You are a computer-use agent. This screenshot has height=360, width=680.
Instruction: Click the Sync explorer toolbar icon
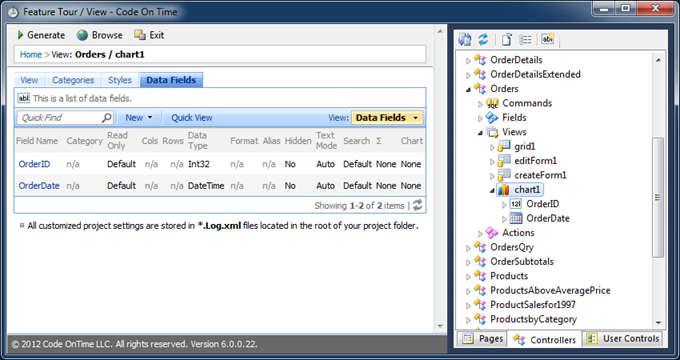(465, 39)
